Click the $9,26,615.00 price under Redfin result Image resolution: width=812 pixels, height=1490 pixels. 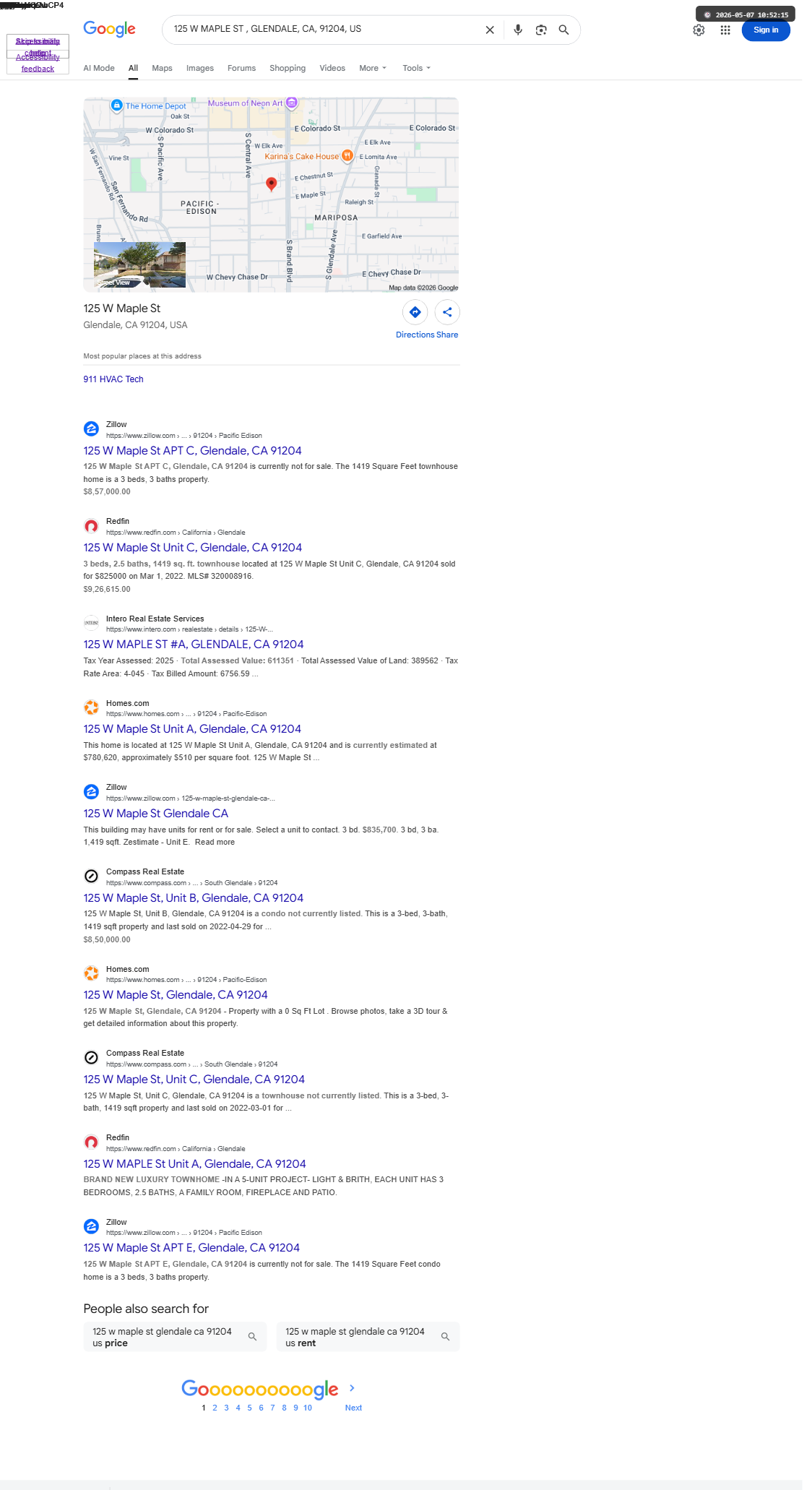(x=107, y=590)
